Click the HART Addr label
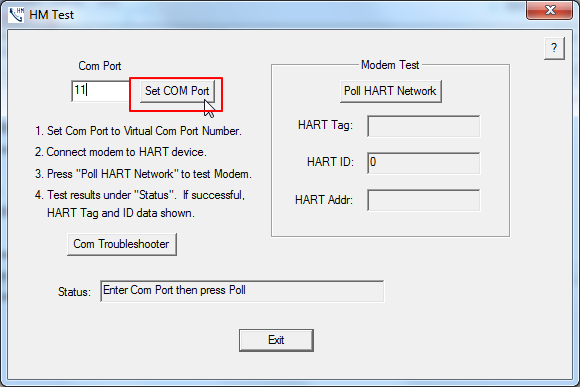This screenshot has width=580, height=387. [324, 200]
